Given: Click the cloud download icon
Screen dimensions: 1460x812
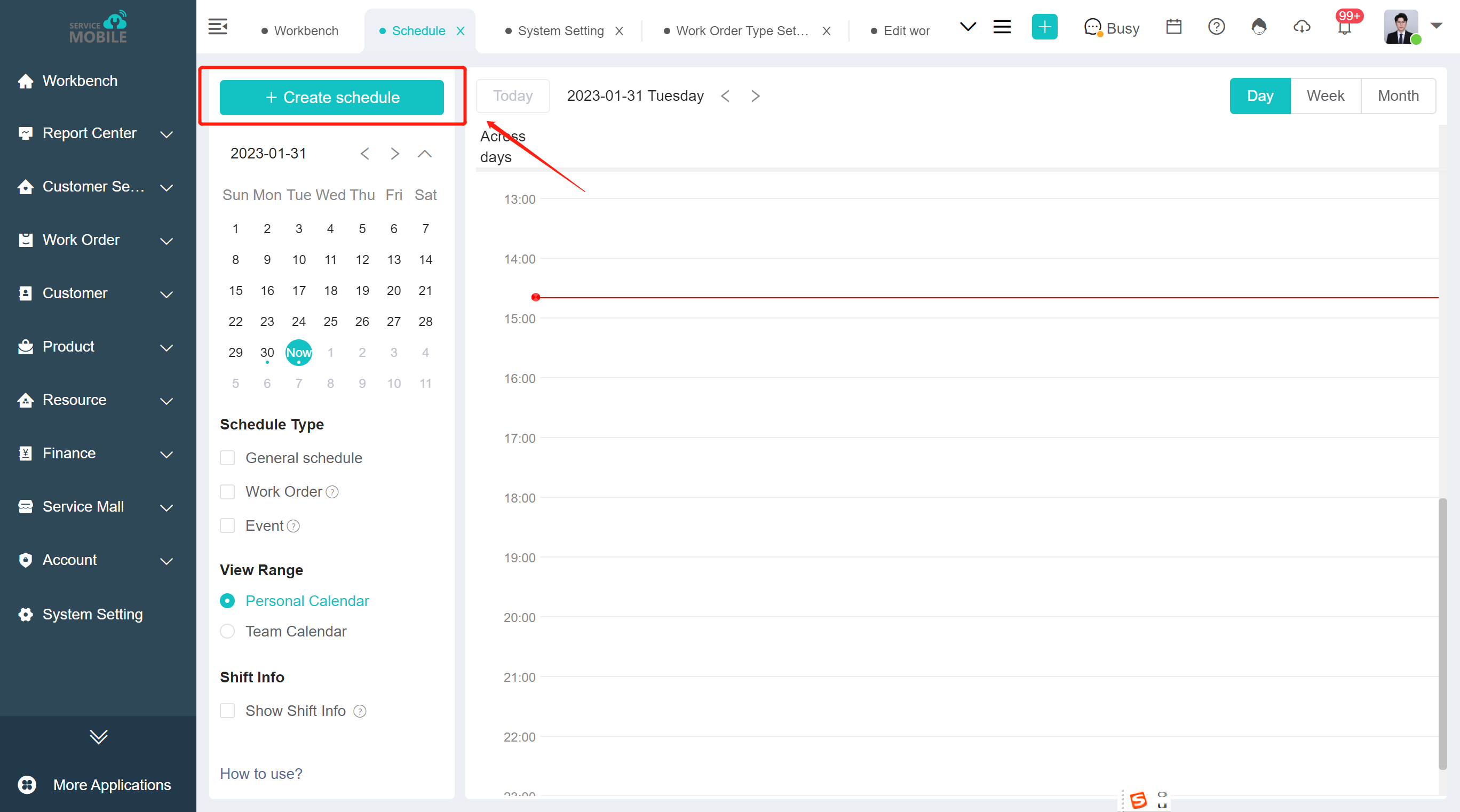Looking at the screenshot, I should (1302, 27).
